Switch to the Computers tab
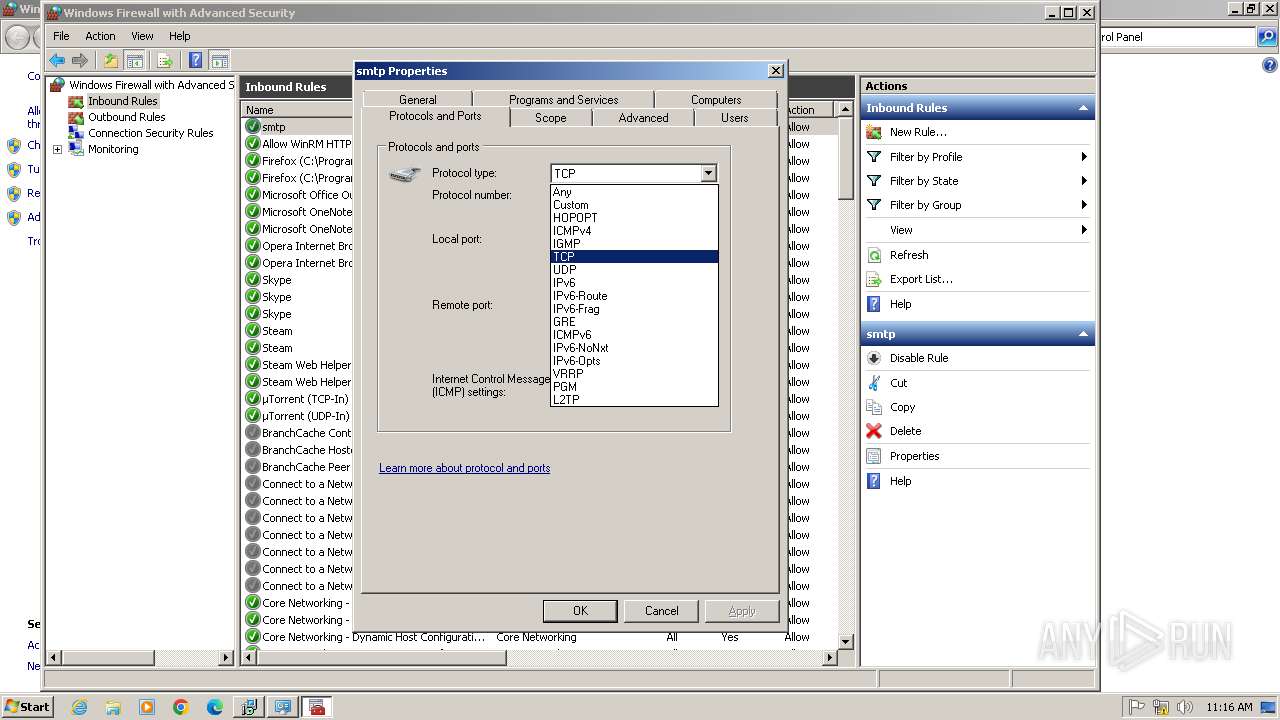The width and height of the screenshot is (1280, 720). [716, 100]
